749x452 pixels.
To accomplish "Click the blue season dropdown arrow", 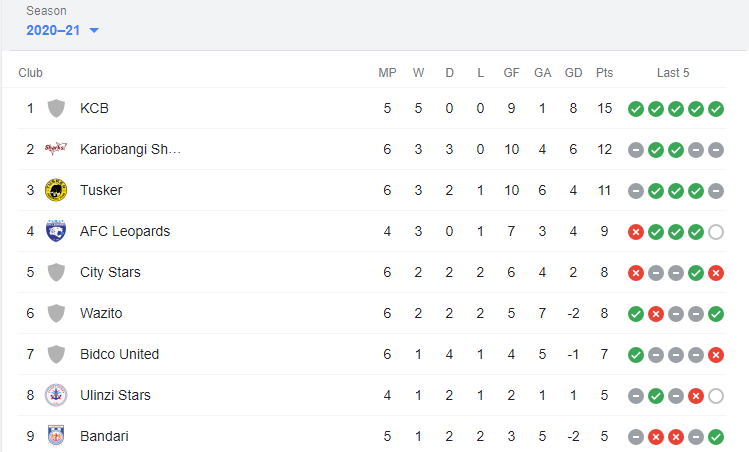I will pyautogui.click(x=94, y=31).
